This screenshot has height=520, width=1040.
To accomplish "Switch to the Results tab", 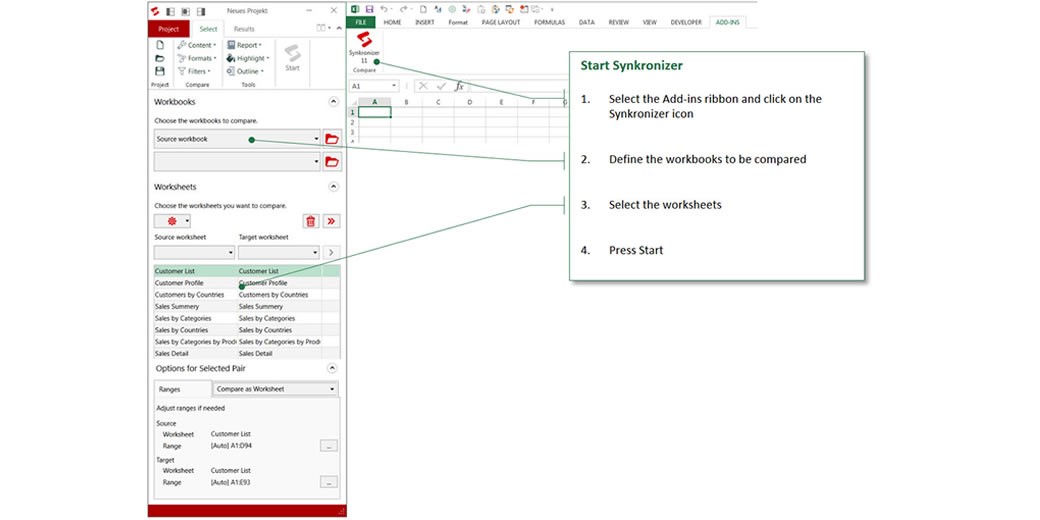I will pyautogui.click(x=244, y=29).
